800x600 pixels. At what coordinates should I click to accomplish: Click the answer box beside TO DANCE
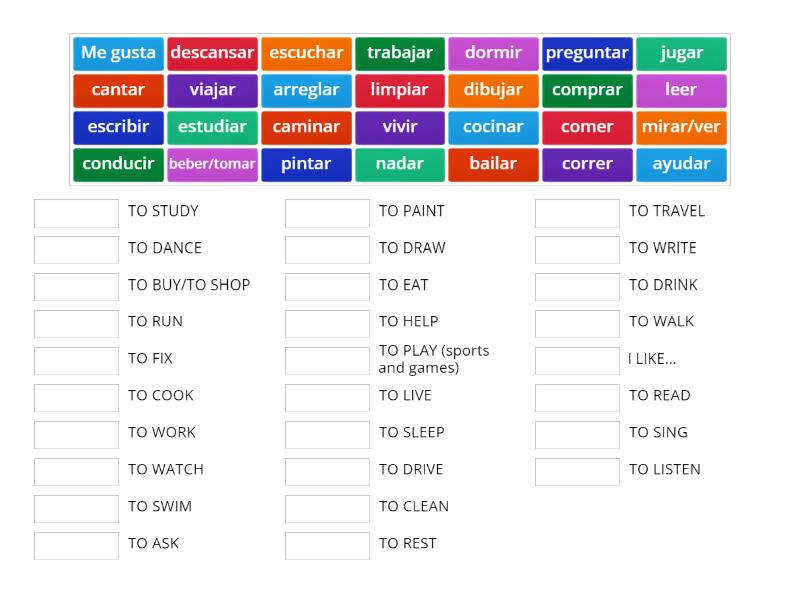pos(76,249)
